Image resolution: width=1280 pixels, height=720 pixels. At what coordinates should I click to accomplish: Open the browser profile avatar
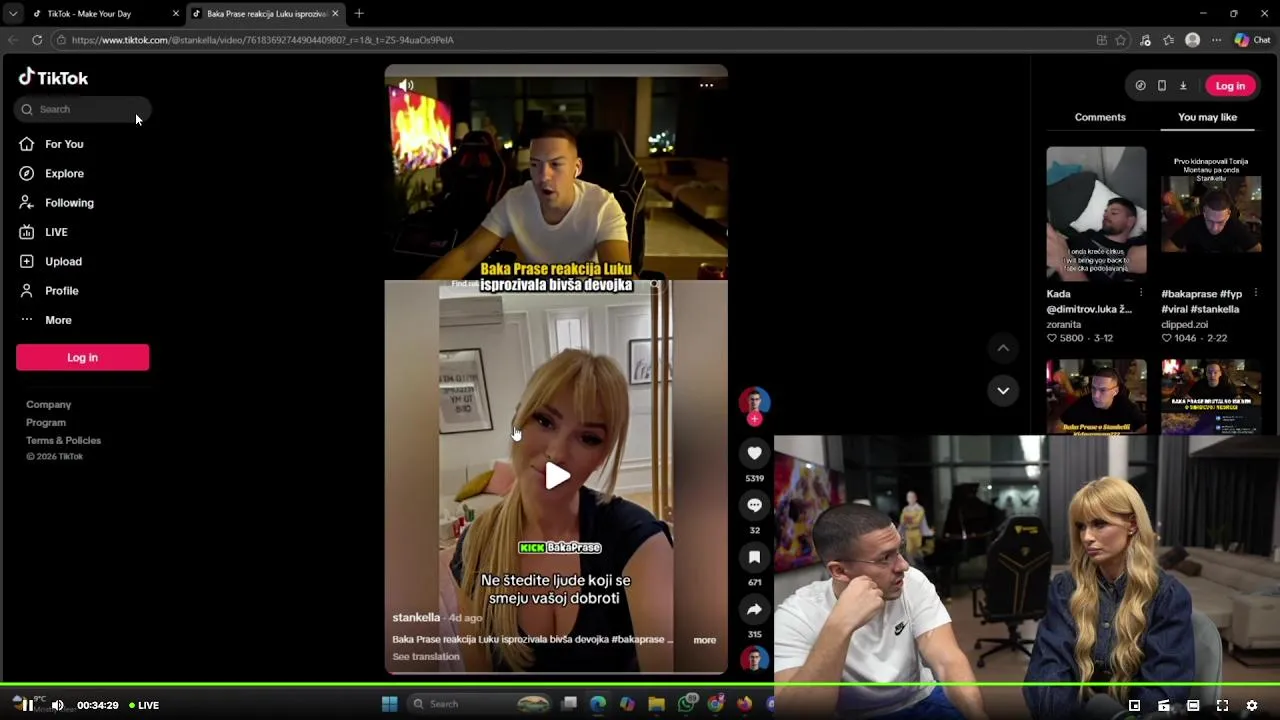(1192, 40)
